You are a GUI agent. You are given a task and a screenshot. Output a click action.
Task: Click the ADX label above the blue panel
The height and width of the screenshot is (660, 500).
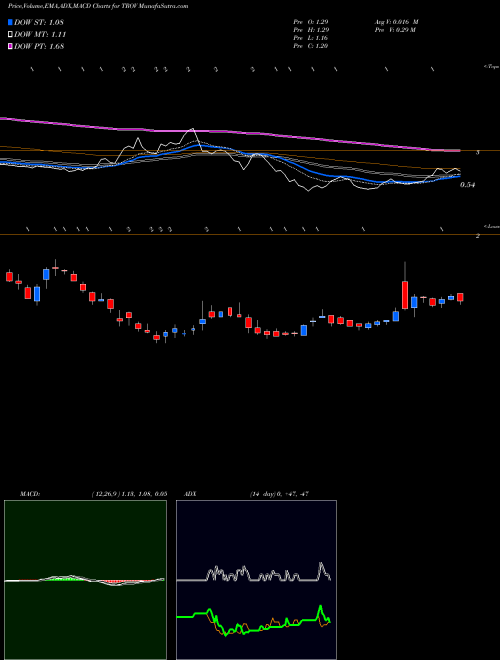coord(190,494)
